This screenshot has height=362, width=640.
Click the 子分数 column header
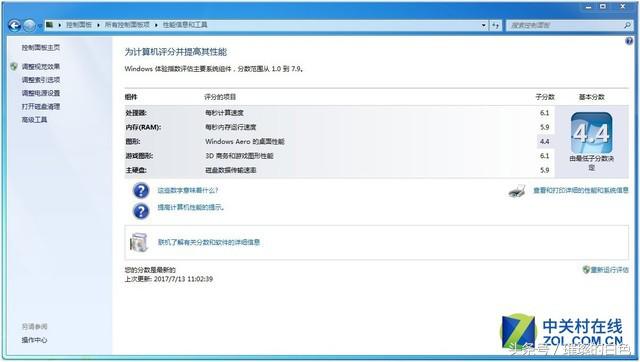click(545, 97)
